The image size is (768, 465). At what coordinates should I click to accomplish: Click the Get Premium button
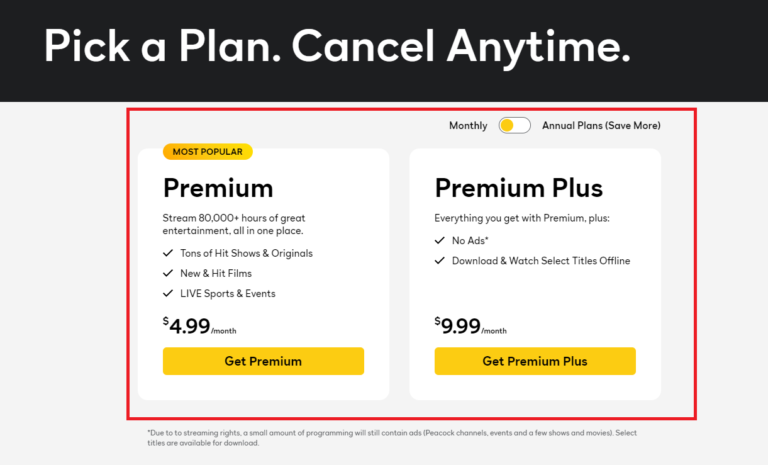pos(263,361)
